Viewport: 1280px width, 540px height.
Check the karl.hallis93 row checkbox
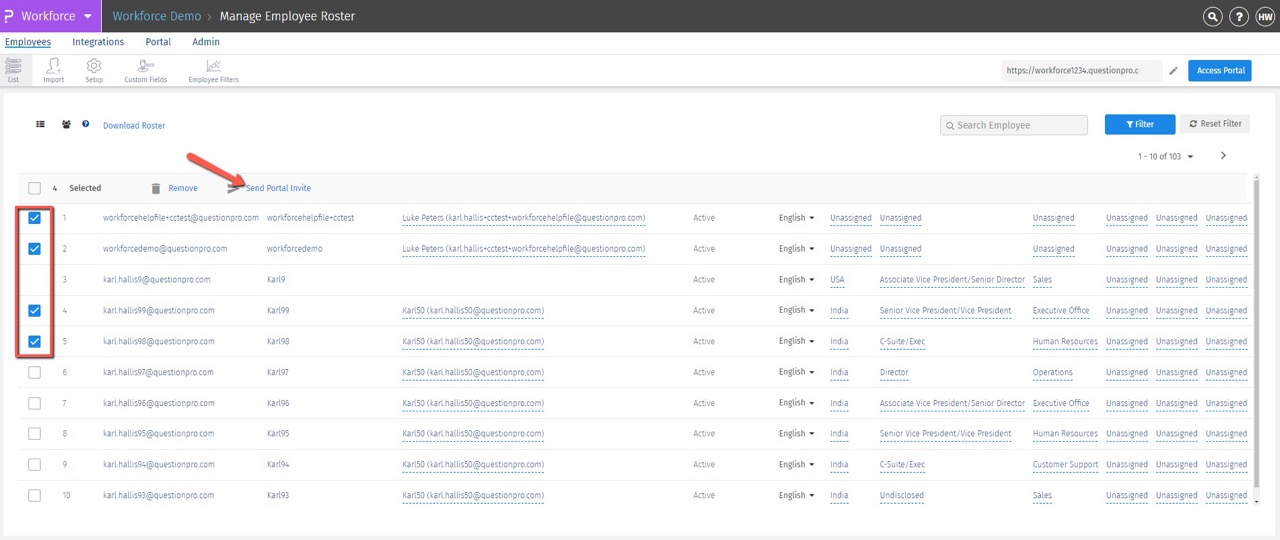(x=35, y=496)
